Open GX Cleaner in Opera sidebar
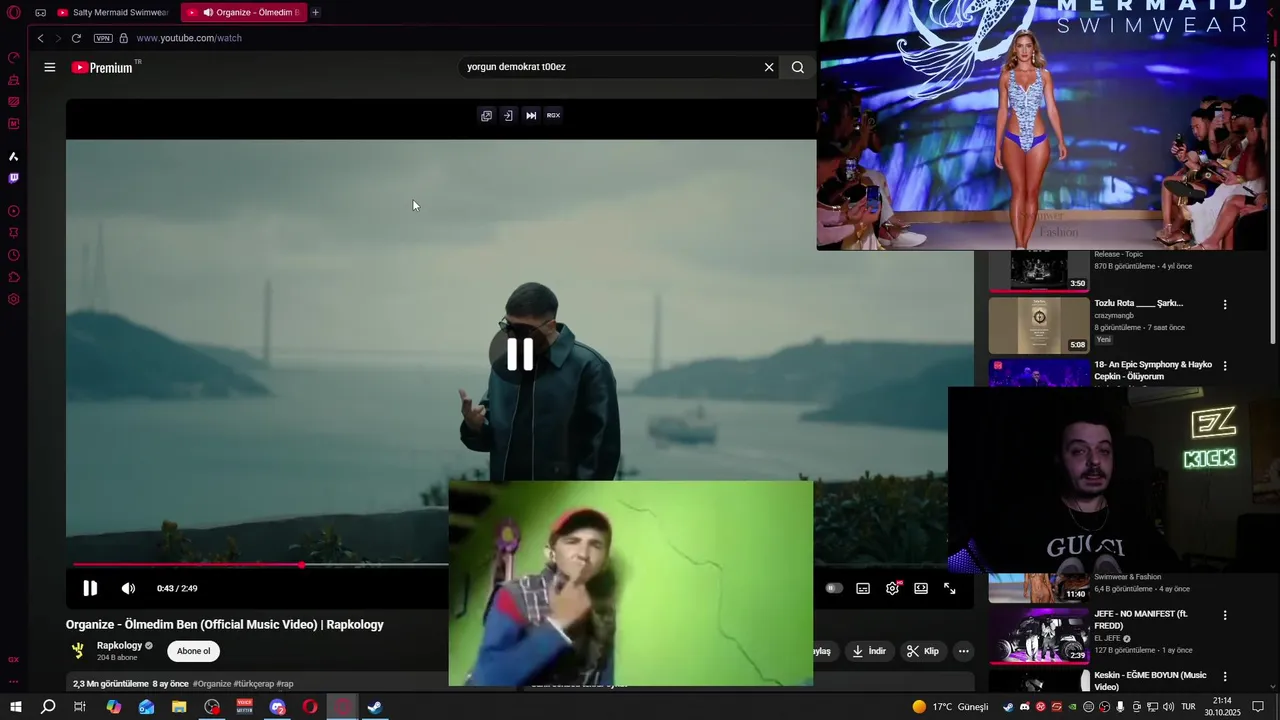 coord(14,80)
